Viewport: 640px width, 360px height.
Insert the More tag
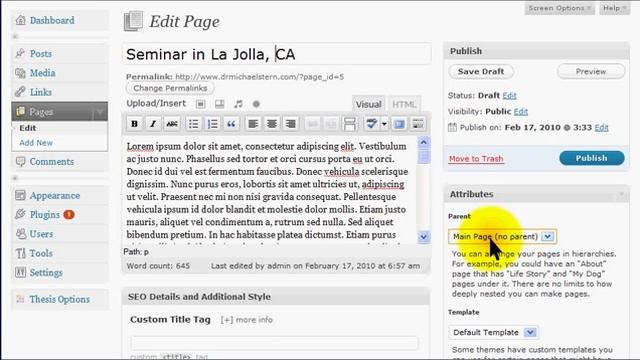pos(350,124)
